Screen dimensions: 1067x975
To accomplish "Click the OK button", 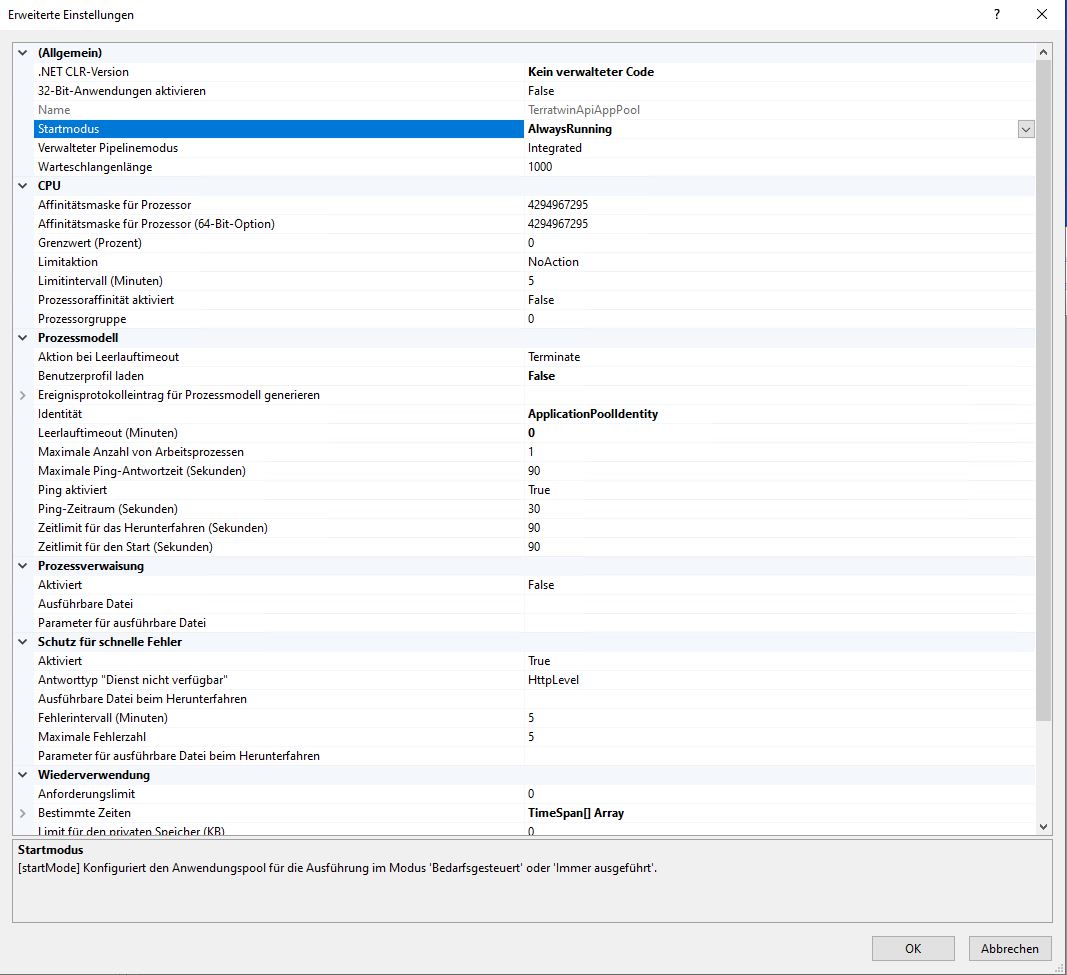I will click(912, 948).
